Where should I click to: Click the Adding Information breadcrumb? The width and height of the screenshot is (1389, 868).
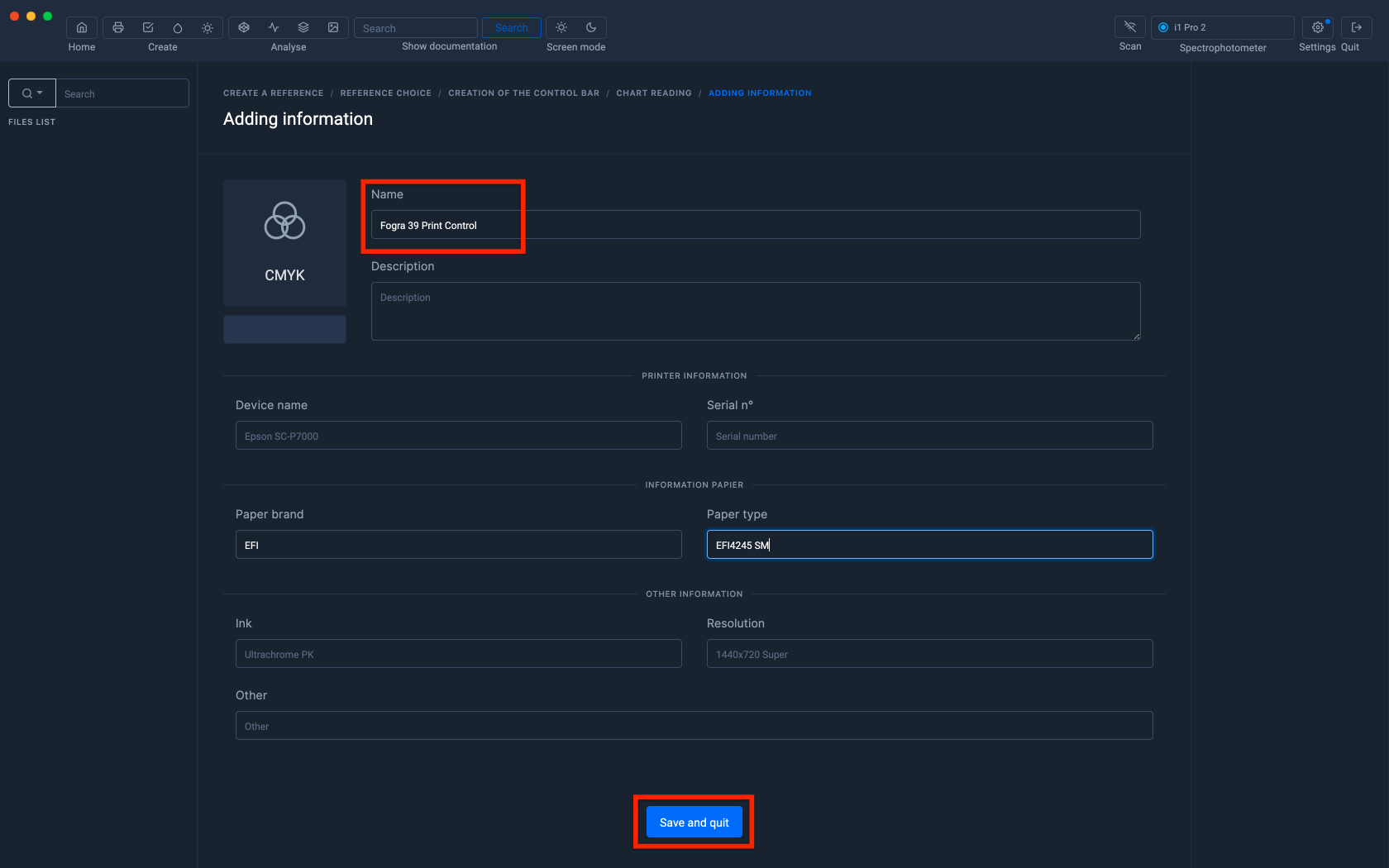[x=760, y=93]
